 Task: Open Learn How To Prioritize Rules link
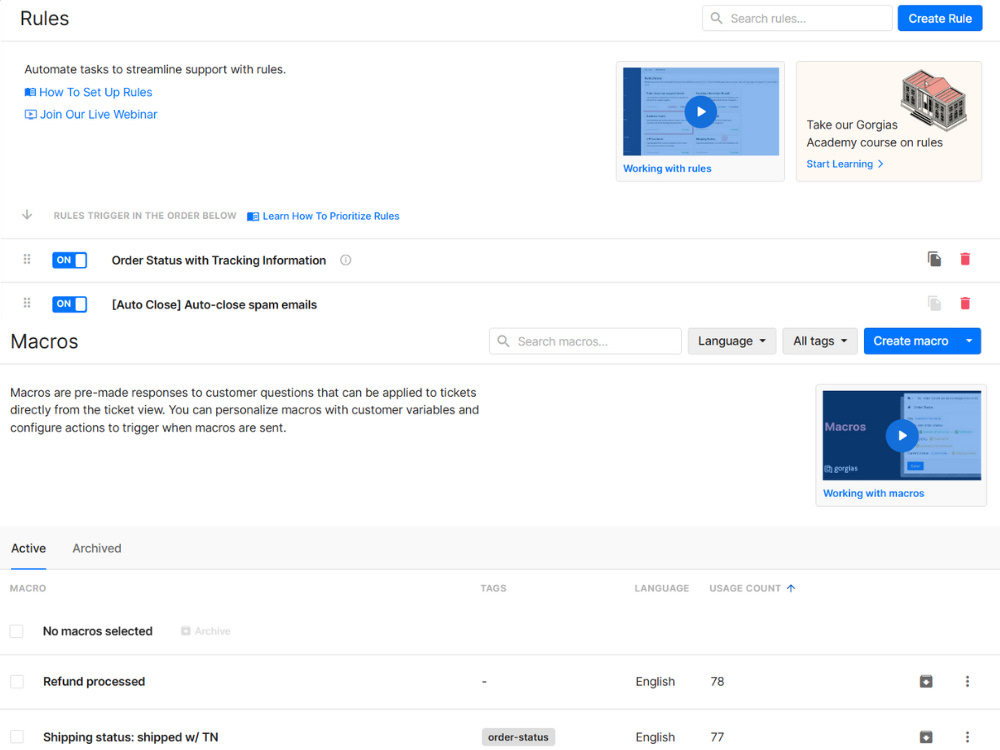(x=323, y=216)
